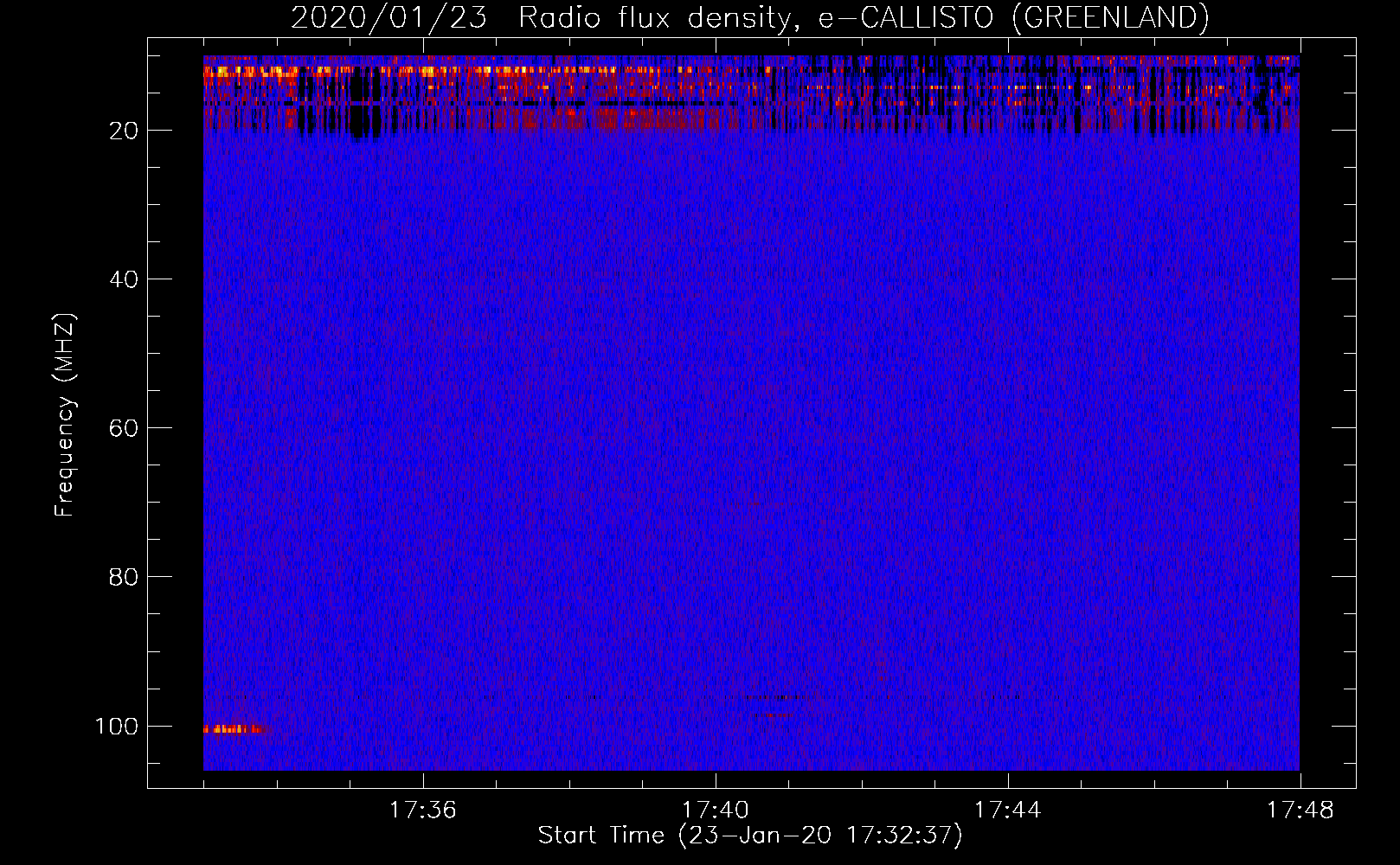Click the 60 MHz frequency tick label
The width and height of the screenshot is (1400, 865).
(x=124, y=428)
